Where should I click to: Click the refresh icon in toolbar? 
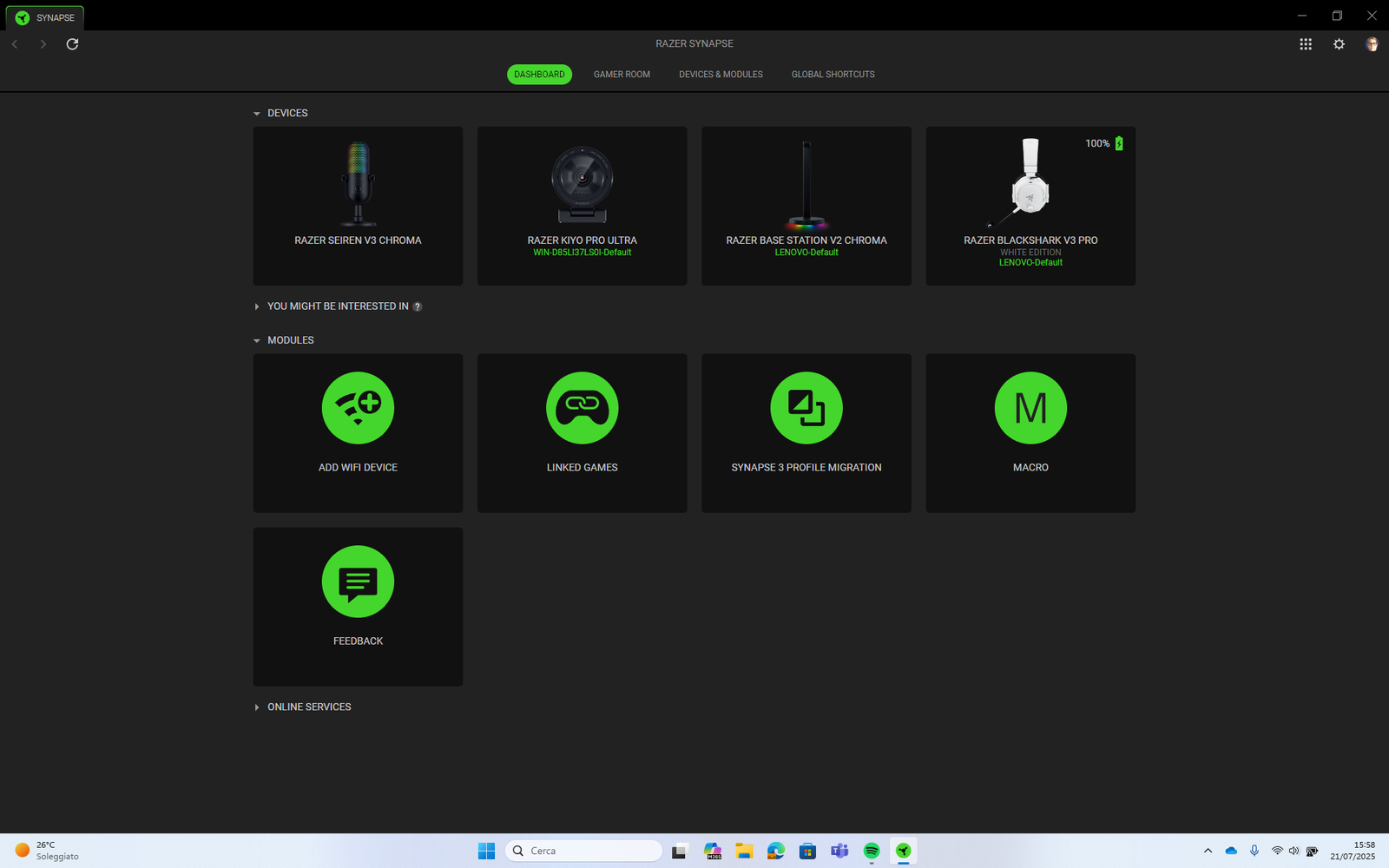tap(72, 44)
